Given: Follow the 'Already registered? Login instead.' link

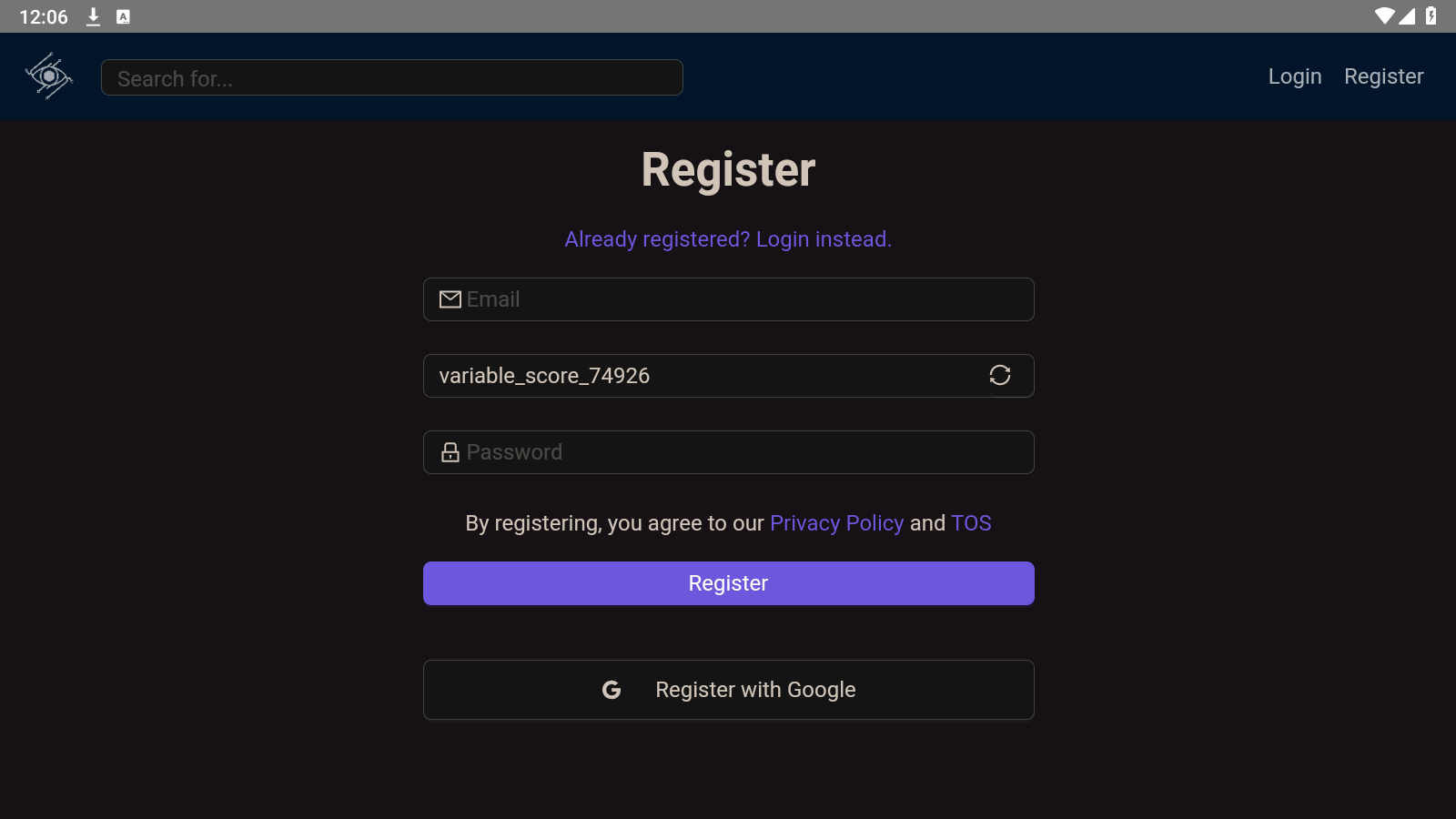Looking at the screenshot, I should click(x=728, y=239).
